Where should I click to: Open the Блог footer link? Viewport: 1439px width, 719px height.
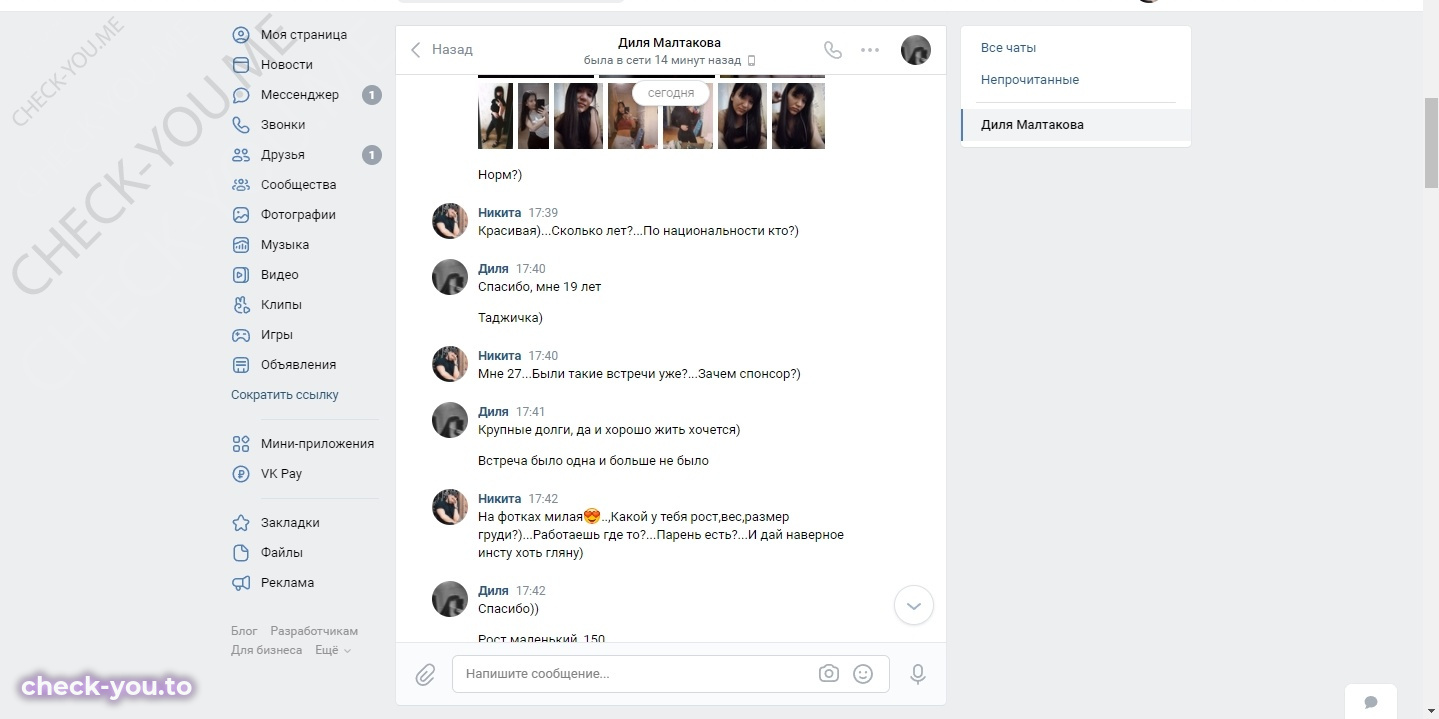coord(244,631)
